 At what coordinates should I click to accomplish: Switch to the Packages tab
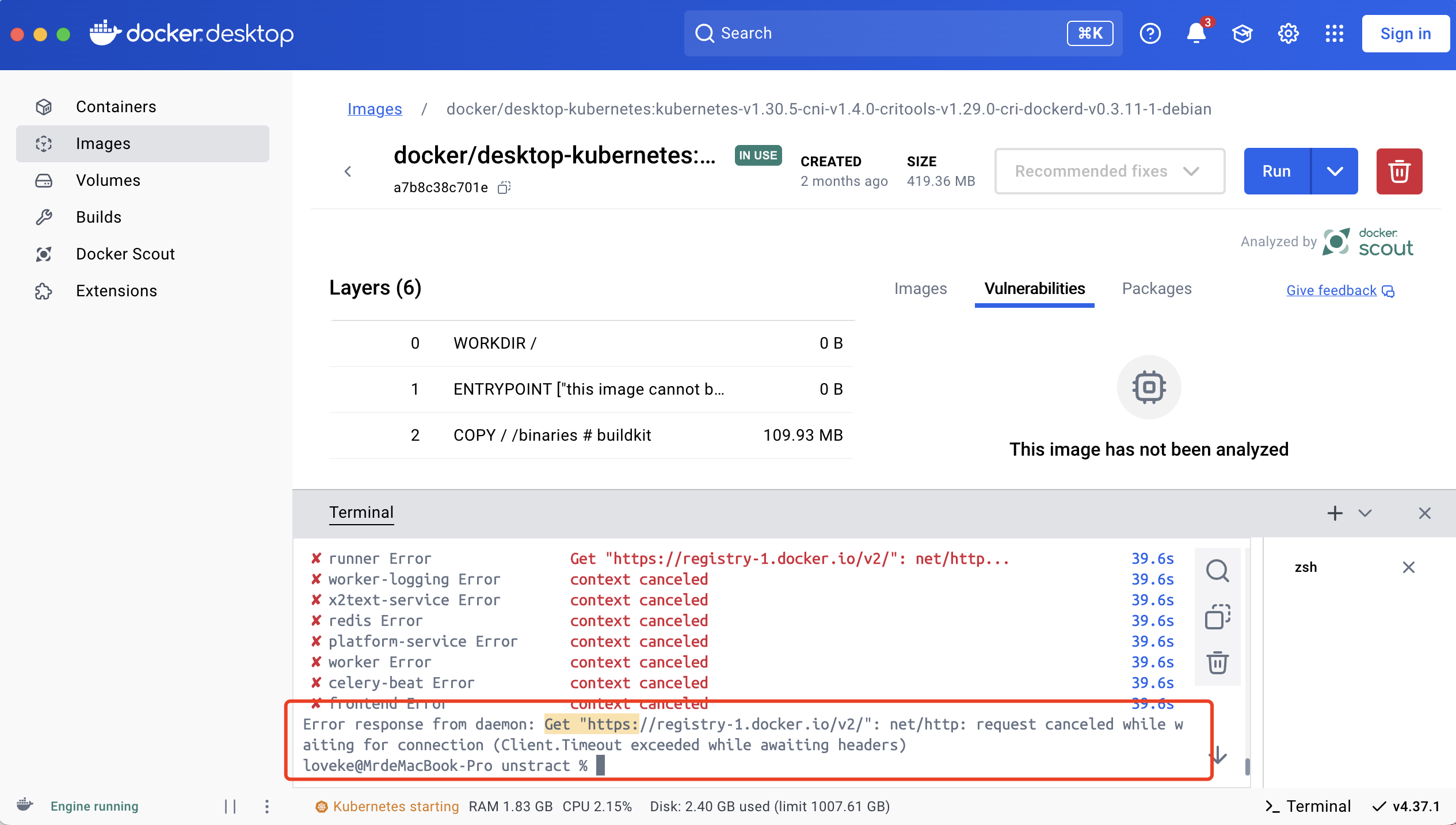click(1157, 288)
